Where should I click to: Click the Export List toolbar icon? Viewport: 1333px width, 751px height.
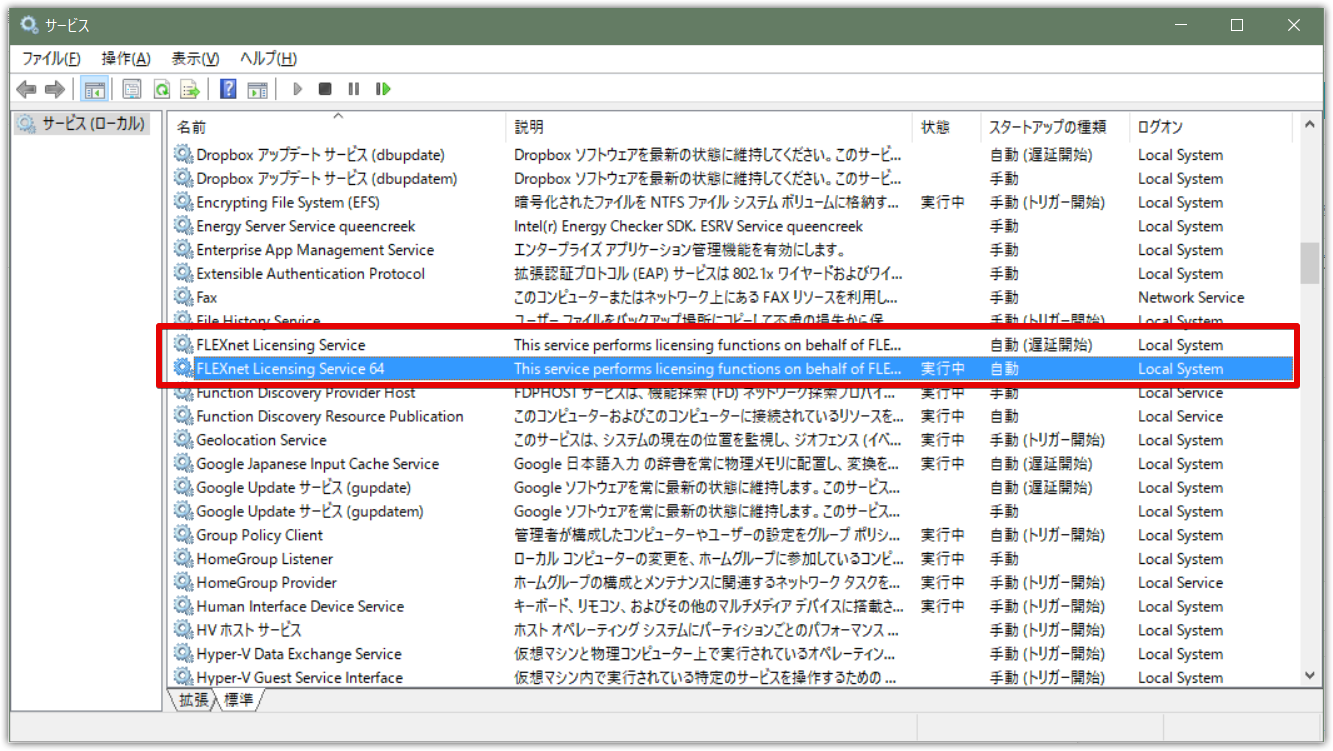(189, 90)
